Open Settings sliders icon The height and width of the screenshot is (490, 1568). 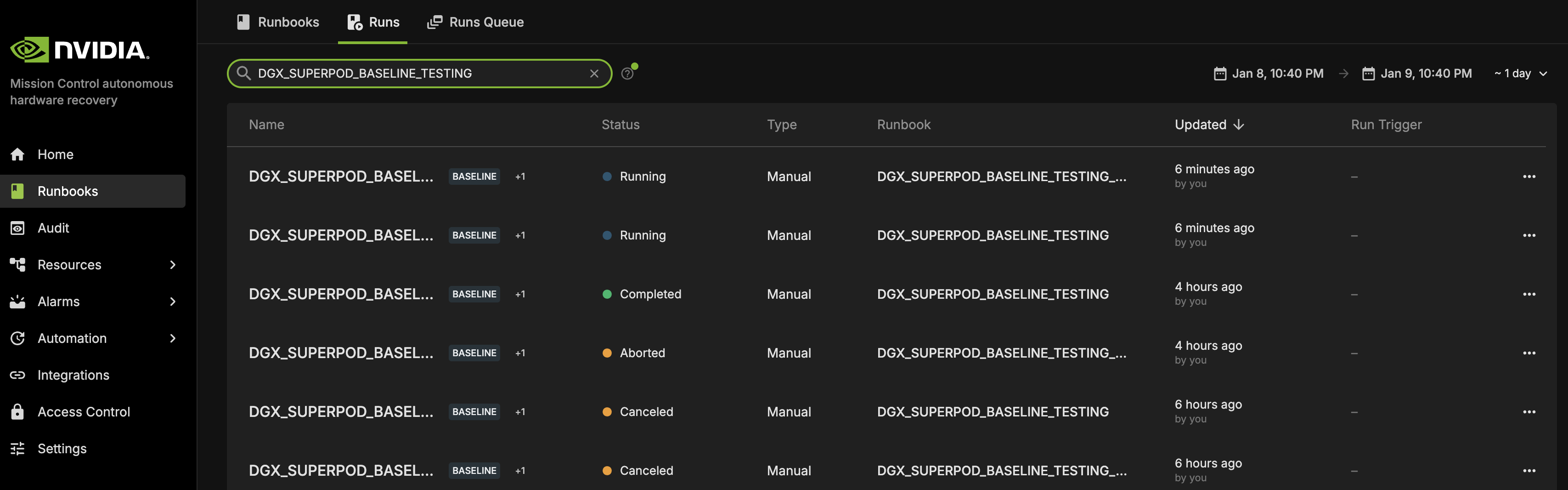[17, 449]
